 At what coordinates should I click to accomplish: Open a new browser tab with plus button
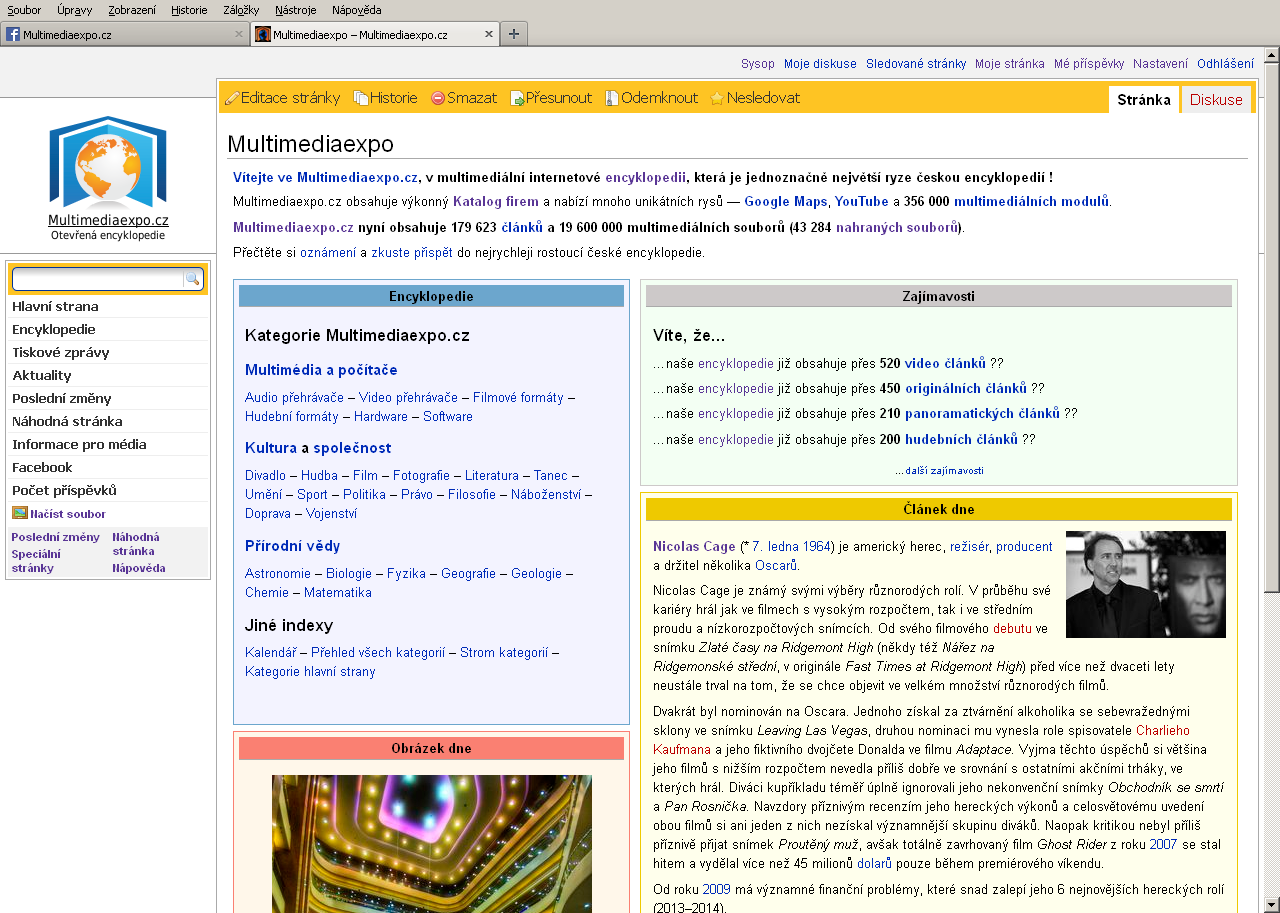(x=513, y=34)
